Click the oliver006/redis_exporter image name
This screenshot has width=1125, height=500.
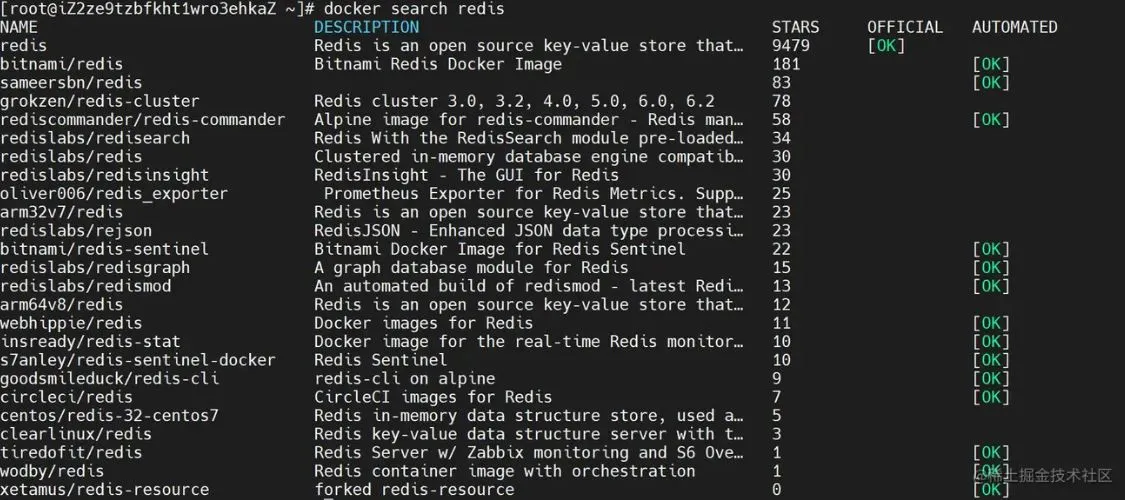(113, 194)
